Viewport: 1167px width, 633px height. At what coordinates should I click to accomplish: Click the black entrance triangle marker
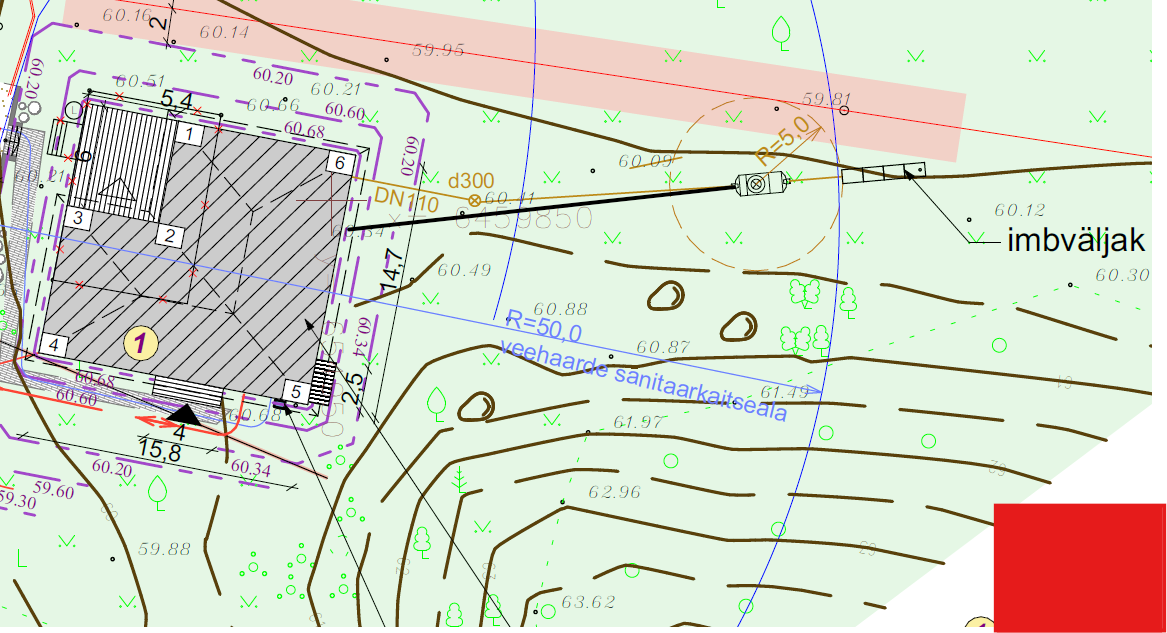(x=184, y=414)
